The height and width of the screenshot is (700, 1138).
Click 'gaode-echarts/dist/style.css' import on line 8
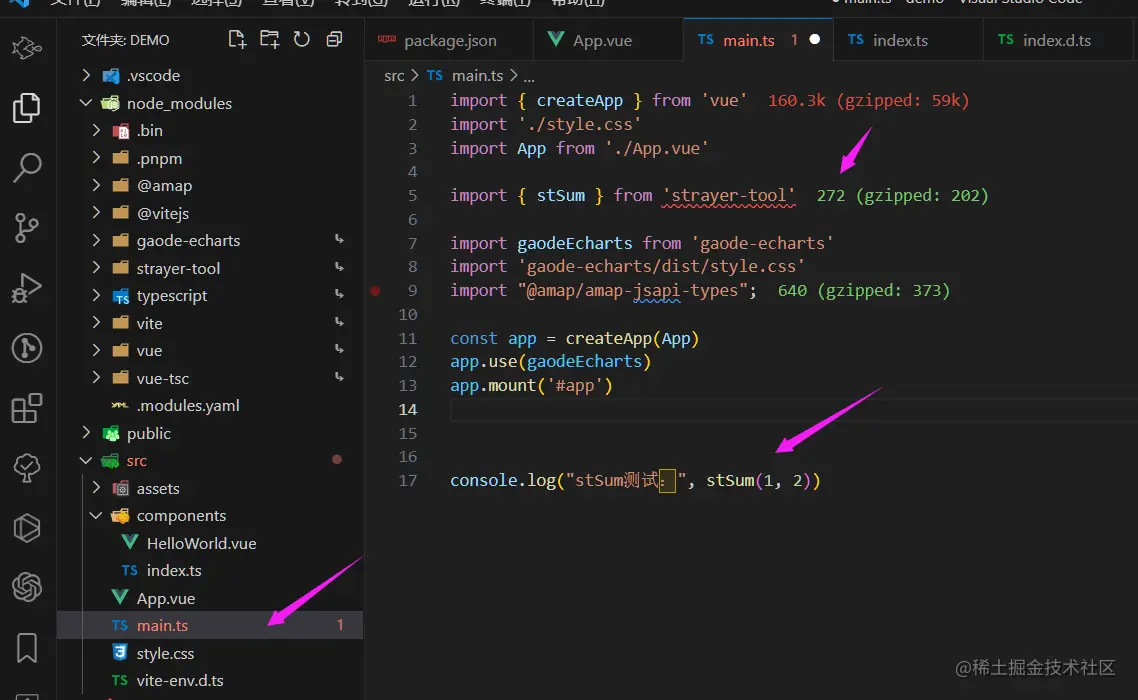[x=661, y=266]
